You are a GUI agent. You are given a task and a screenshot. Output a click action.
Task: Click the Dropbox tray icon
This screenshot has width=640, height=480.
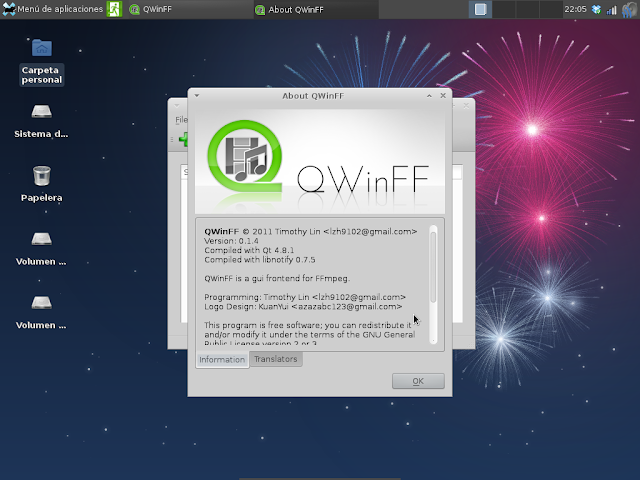[596, 9]
